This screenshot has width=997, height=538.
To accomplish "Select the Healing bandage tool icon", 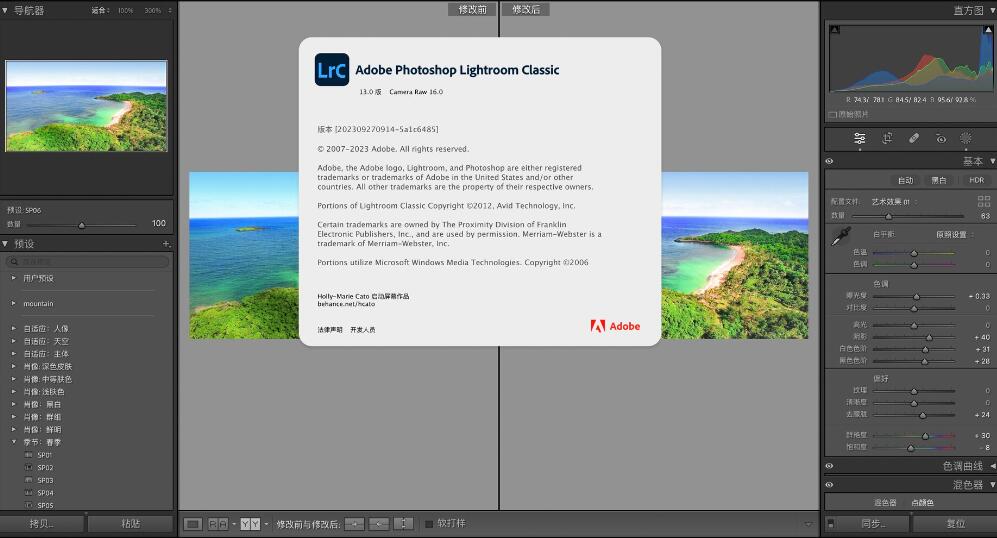I will [914, 138].
